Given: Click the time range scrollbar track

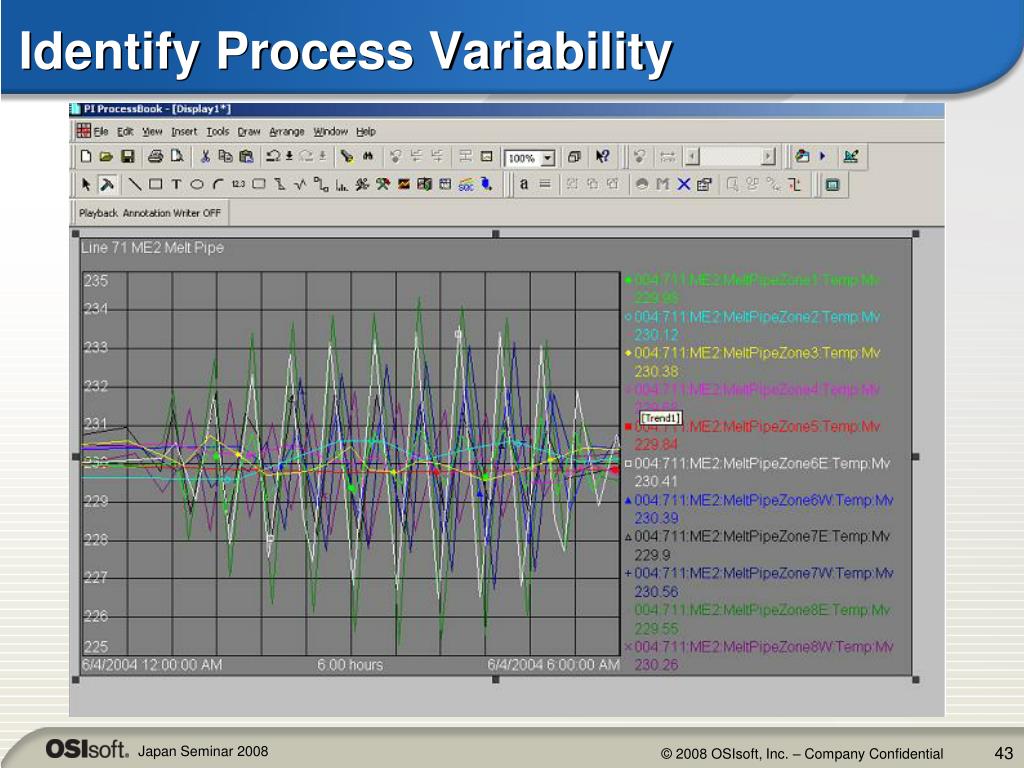Looking at the screenshot, I should (x=730, y=157).
